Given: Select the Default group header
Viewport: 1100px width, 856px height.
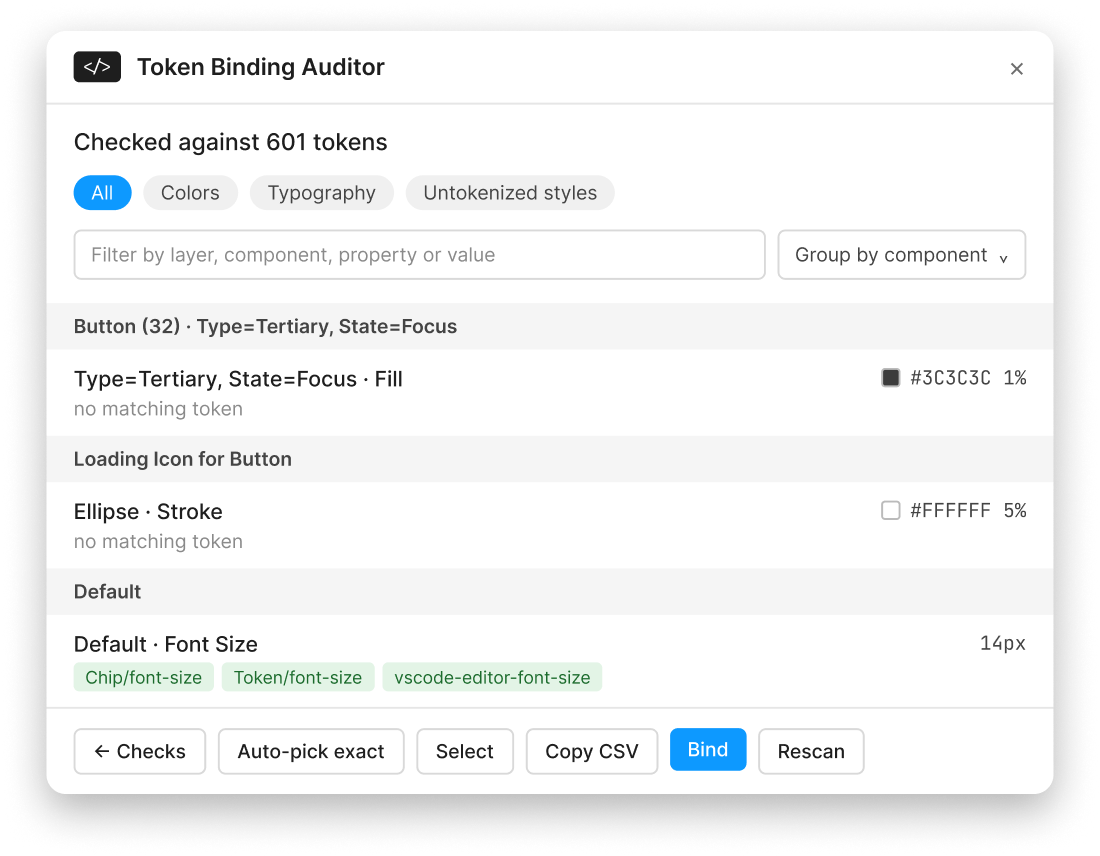Looking at the screenshot, I should 550,591.
